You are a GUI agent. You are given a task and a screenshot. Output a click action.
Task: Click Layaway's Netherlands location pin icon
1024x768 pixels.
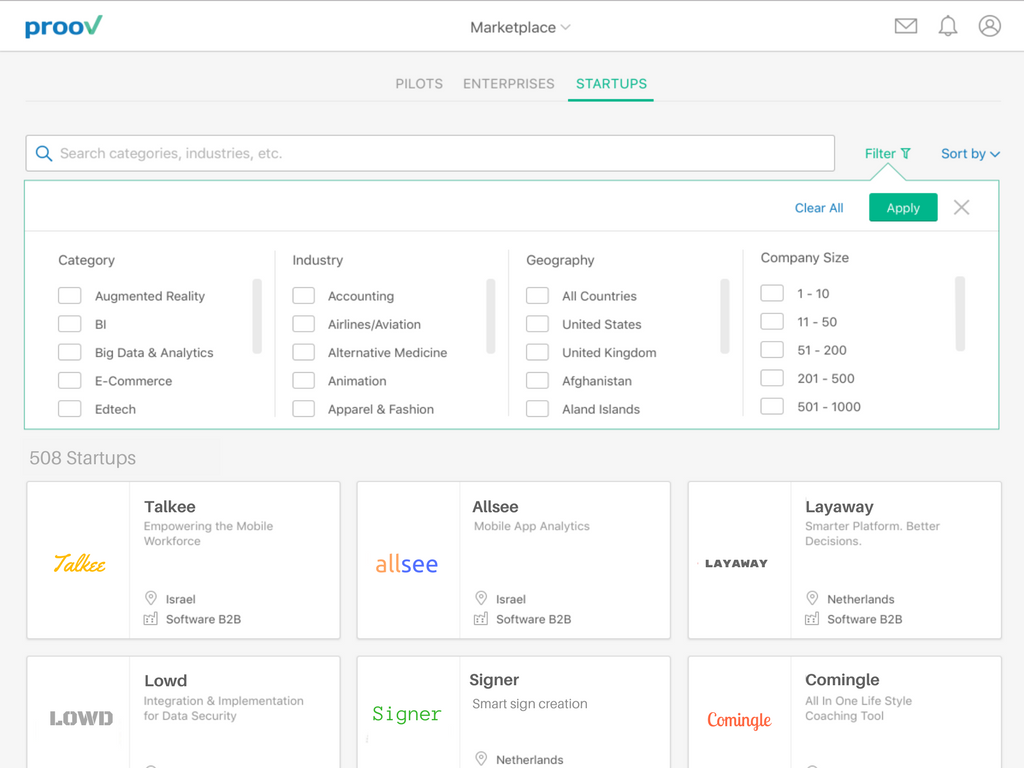(812, 598)
